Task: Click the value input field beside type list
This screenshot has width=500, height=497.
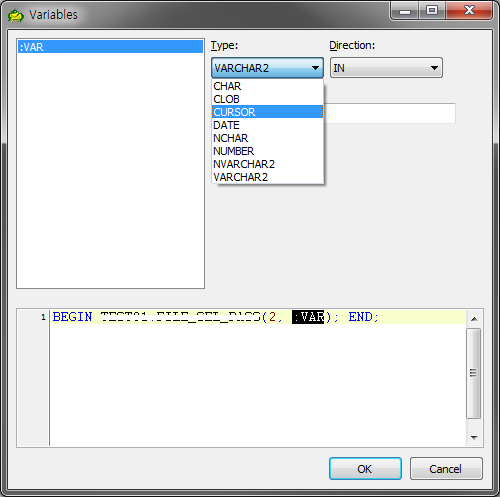Action: 389,113
